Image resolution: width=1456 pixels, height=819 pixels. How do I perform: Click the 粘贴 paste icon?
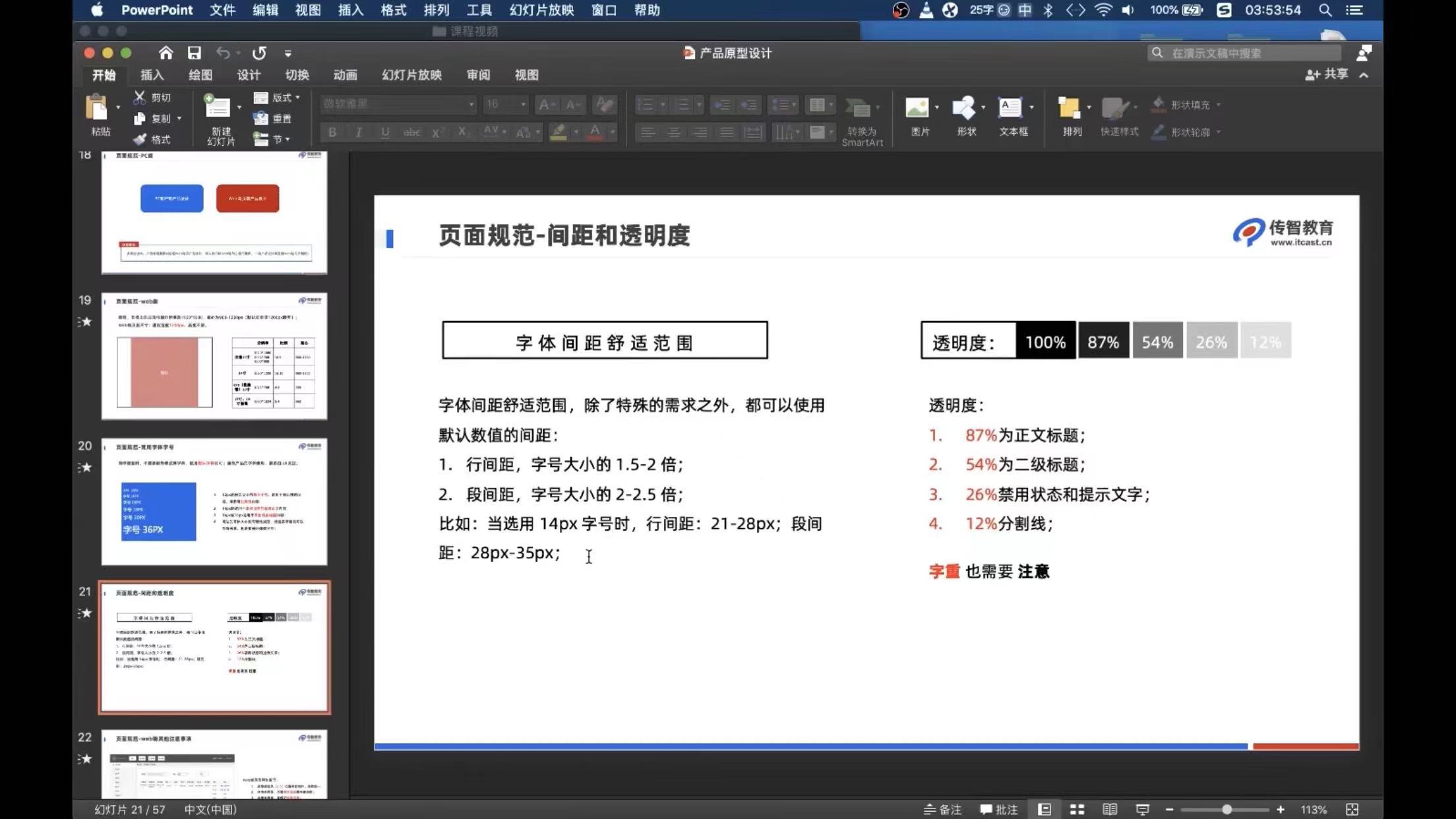97,108
